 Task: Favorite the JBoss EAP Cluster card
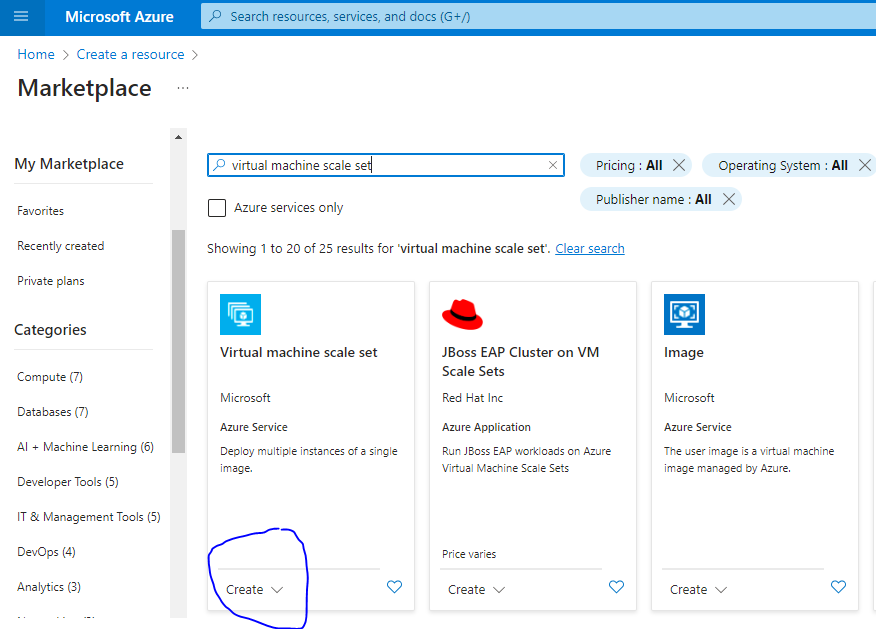[x=616, y=588]
